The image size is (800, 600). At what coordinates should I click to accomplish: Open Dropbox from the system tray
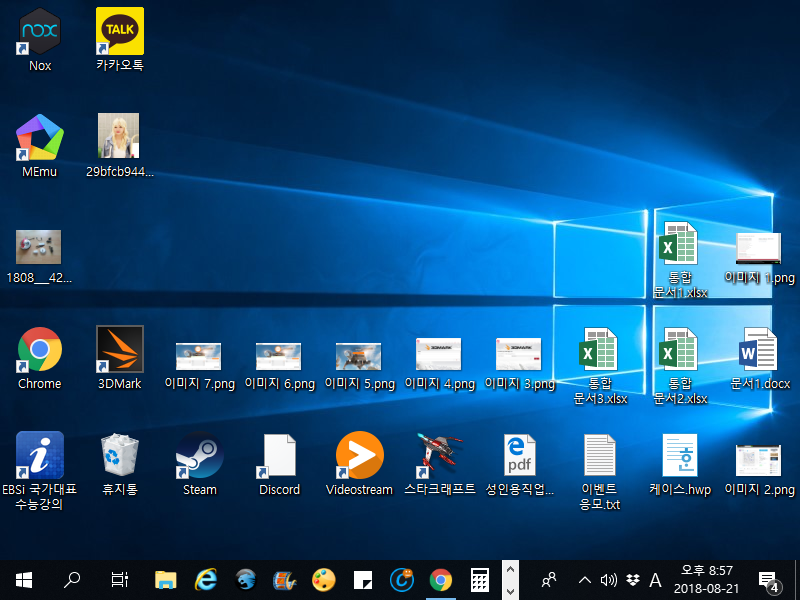tap(633, 580)
